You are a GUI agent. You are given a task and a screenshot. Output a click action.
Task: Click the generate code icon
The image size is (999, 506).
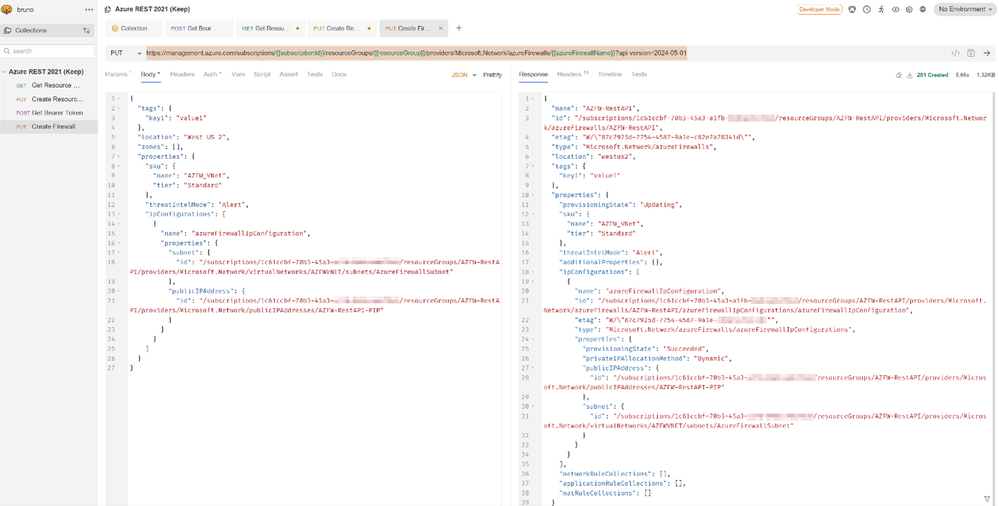[956, 54]
